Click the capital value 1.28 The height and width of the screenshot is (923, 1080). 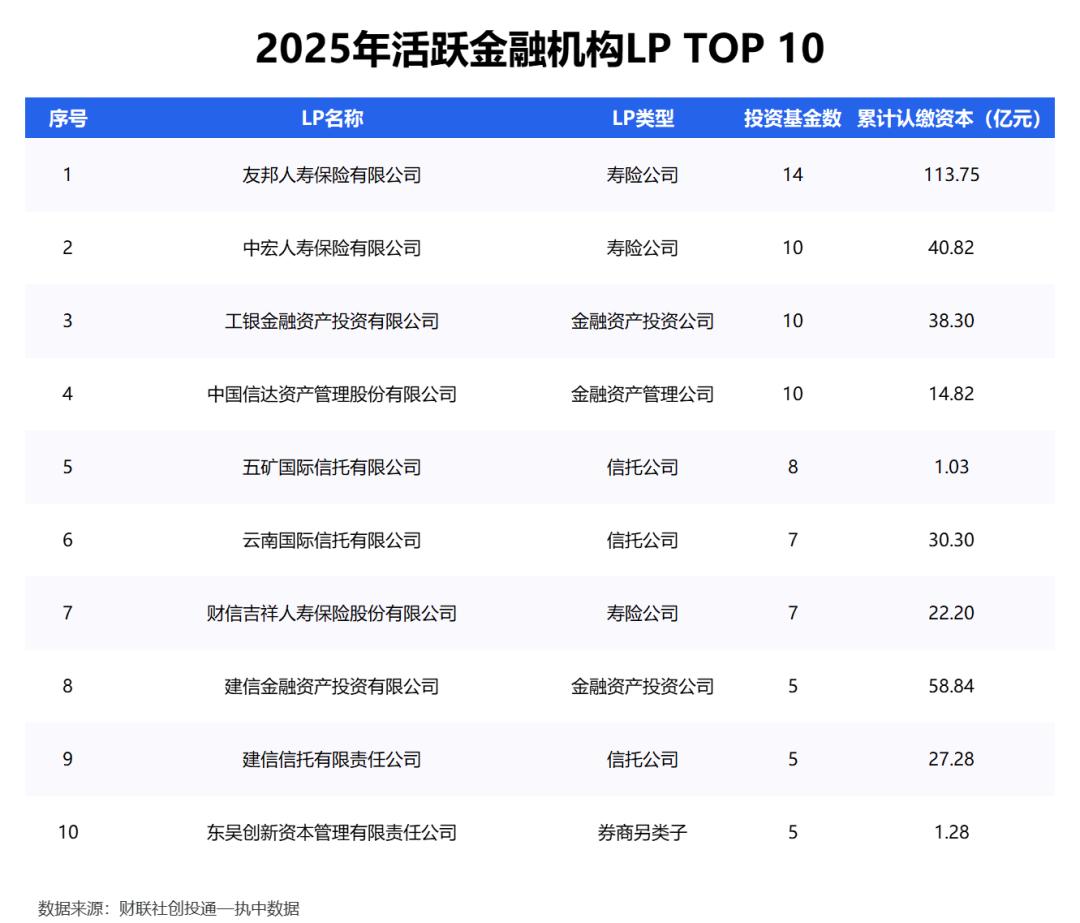click(x=951, y=832)
